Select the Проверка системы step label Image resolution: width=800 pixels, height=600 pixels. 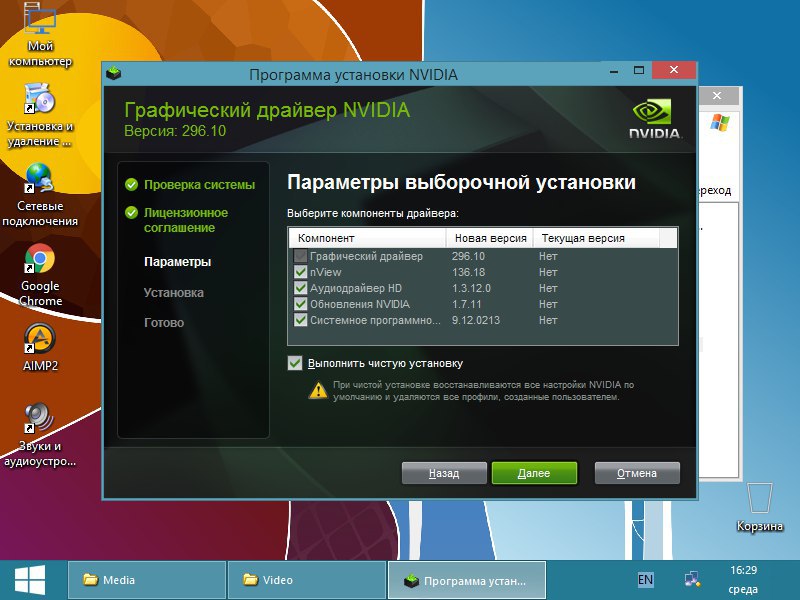pyautogui.click(x=199, y=185)
